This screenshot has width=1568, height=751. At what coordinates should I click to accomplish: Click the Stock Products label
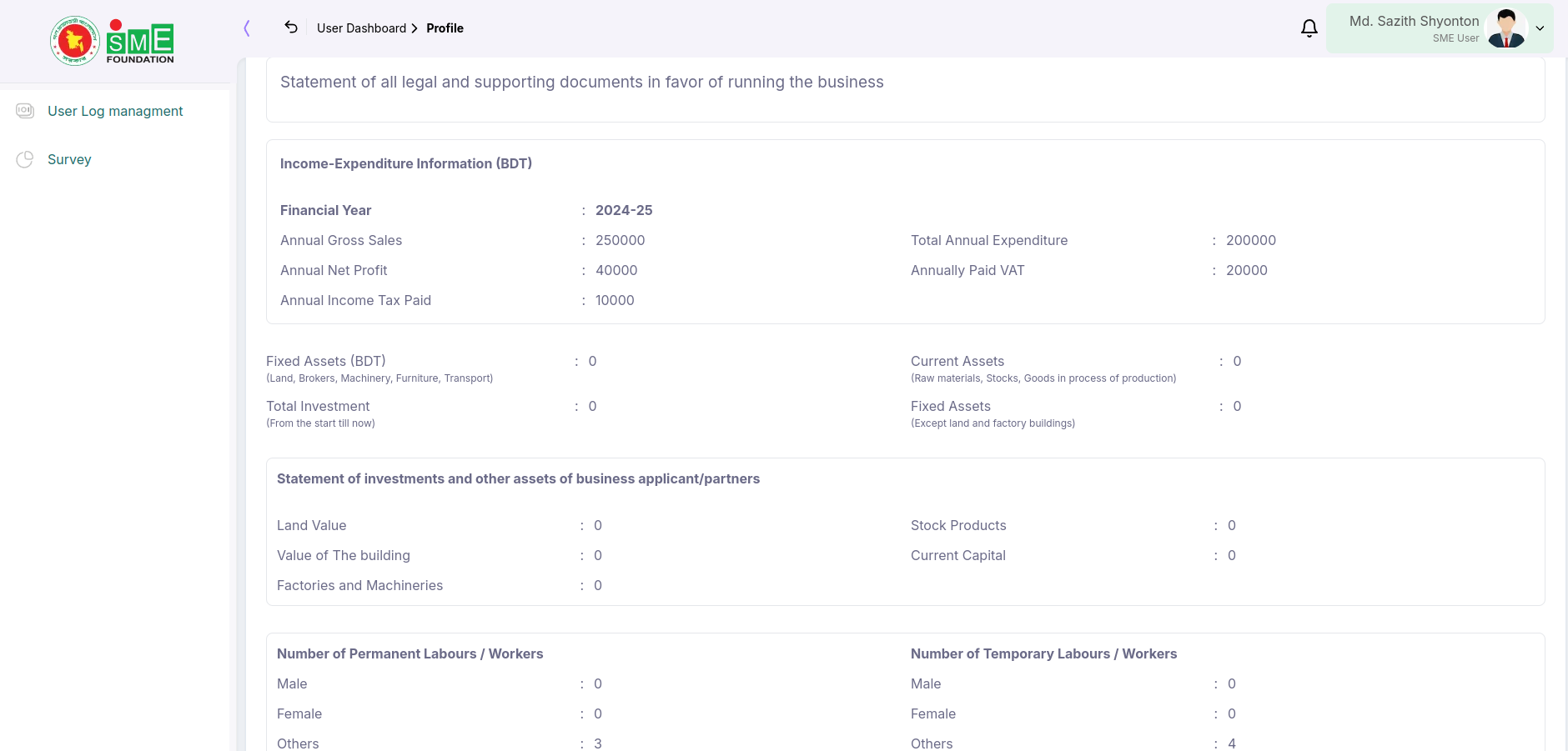coord(958,525)
